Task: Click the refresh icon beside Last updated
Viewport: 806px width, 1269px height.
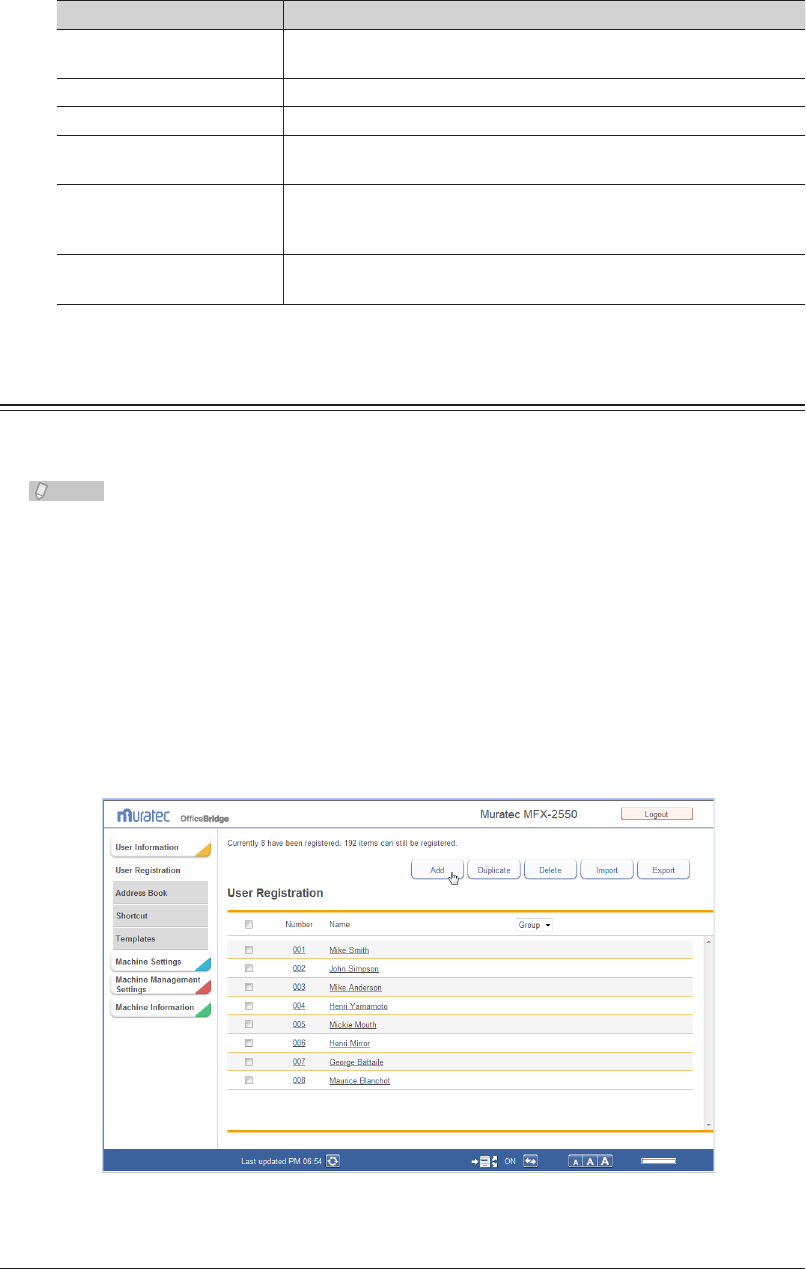Action: (333, 1161)
